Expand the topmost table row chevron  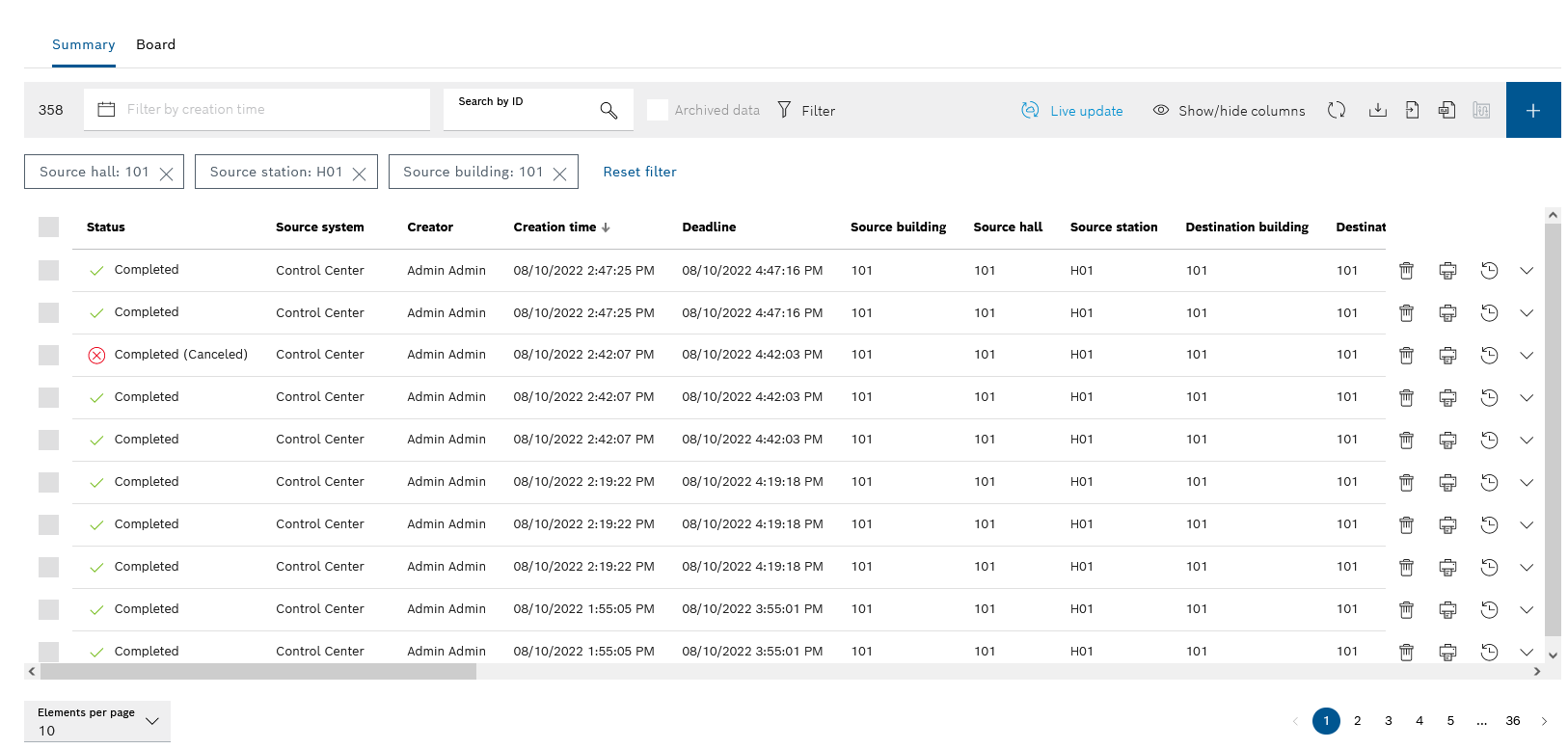(x=1527, y=271)
